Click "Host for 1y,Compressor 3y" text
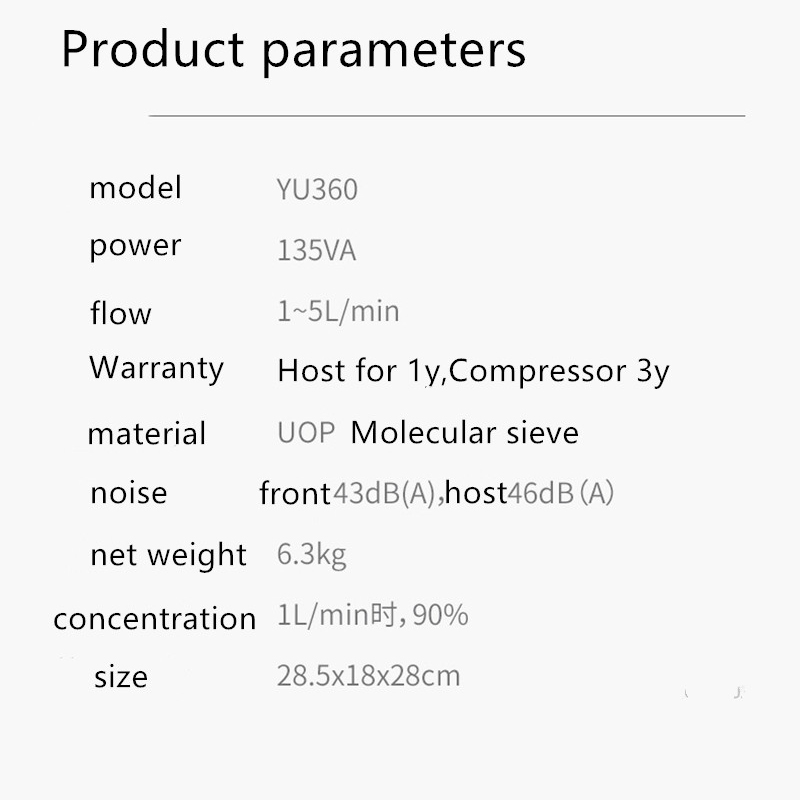800x800 pixels. click(473, 372)
